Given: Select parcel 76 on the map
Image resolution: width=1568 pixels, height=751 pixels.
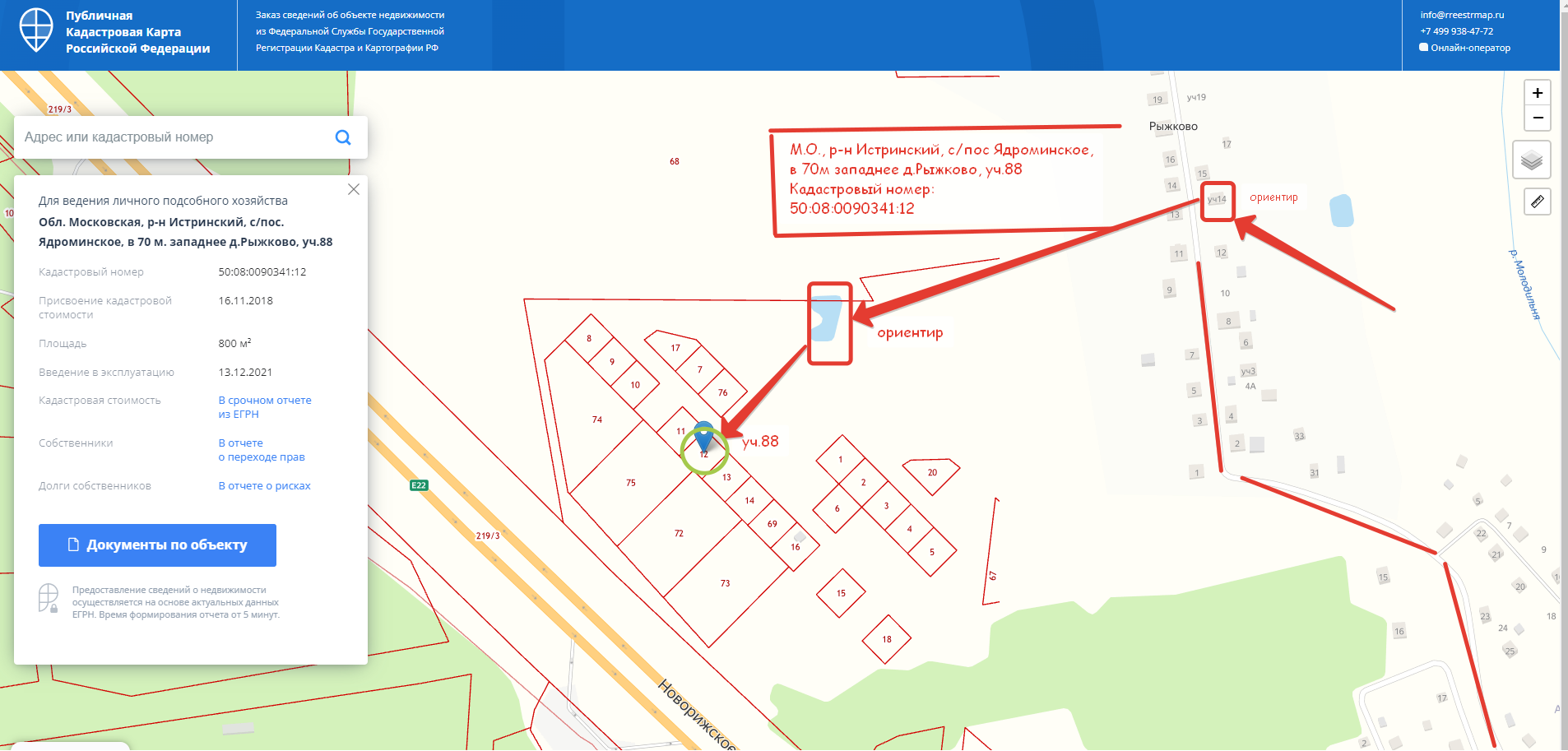Looking at the screenshot, I should click(723, 392).
